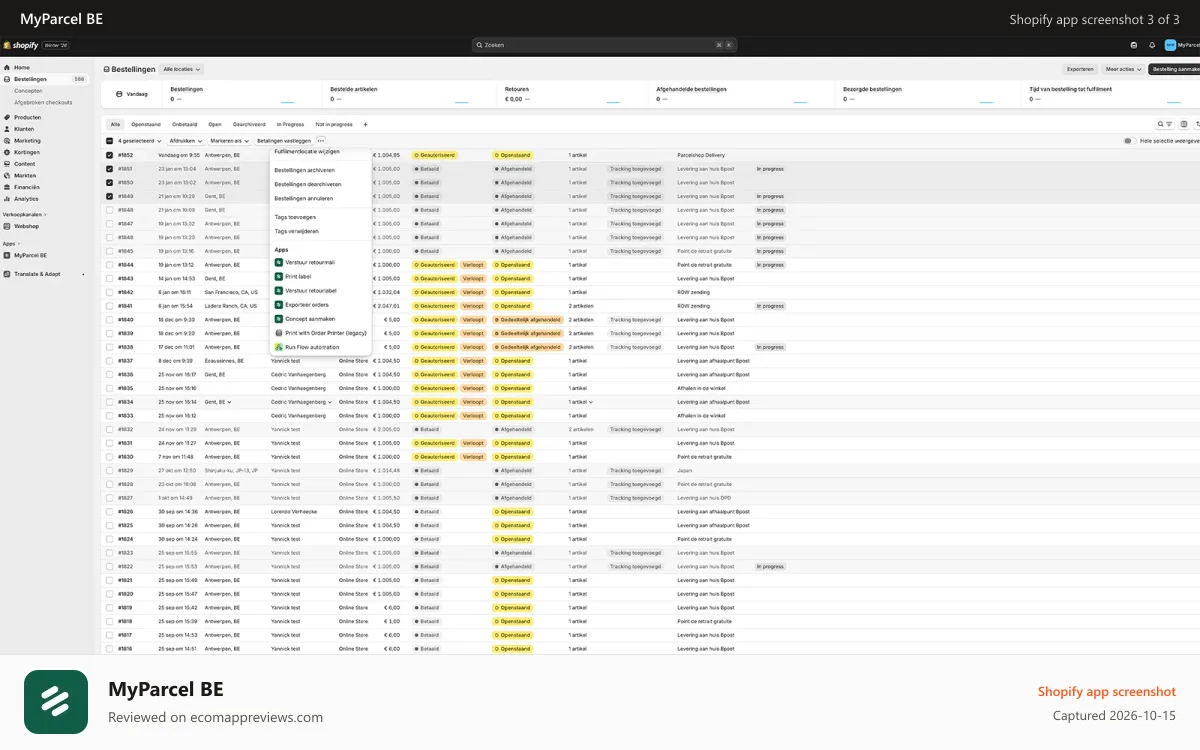Screen dimensions: 1200x750
Task: Check the checkbox for order #1837
Action: point(110,360)
